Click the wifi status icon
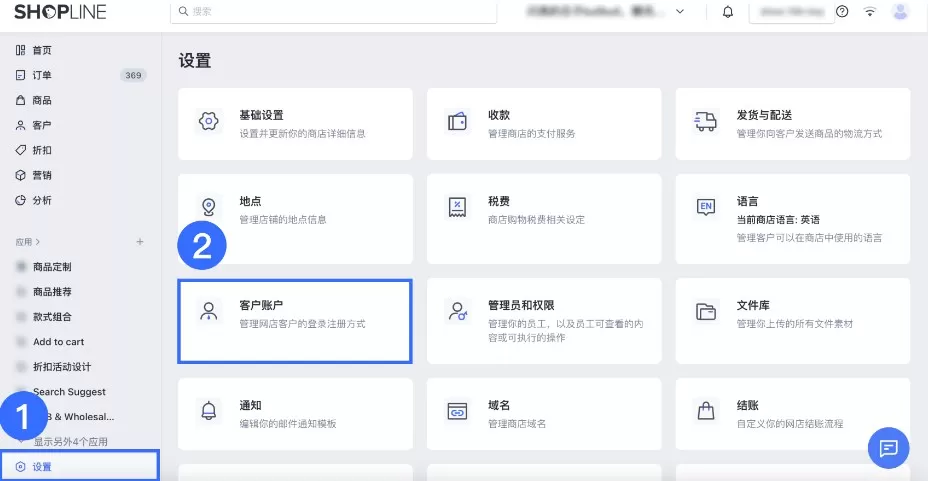Image resolution: width=928 pixels, height=481 pixels. pyautogui.click(x=869, y=11)
